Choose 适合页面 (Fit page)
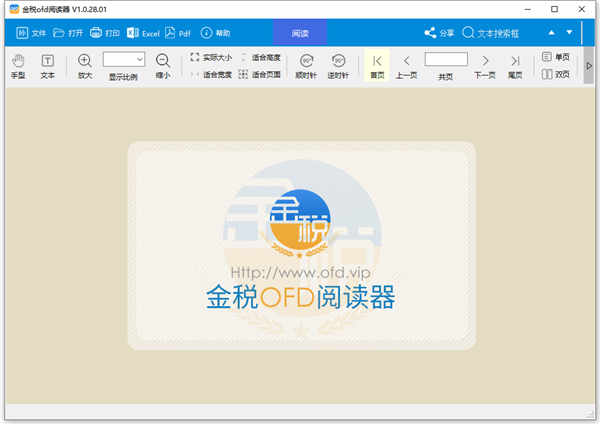 (x=260, y=75)
